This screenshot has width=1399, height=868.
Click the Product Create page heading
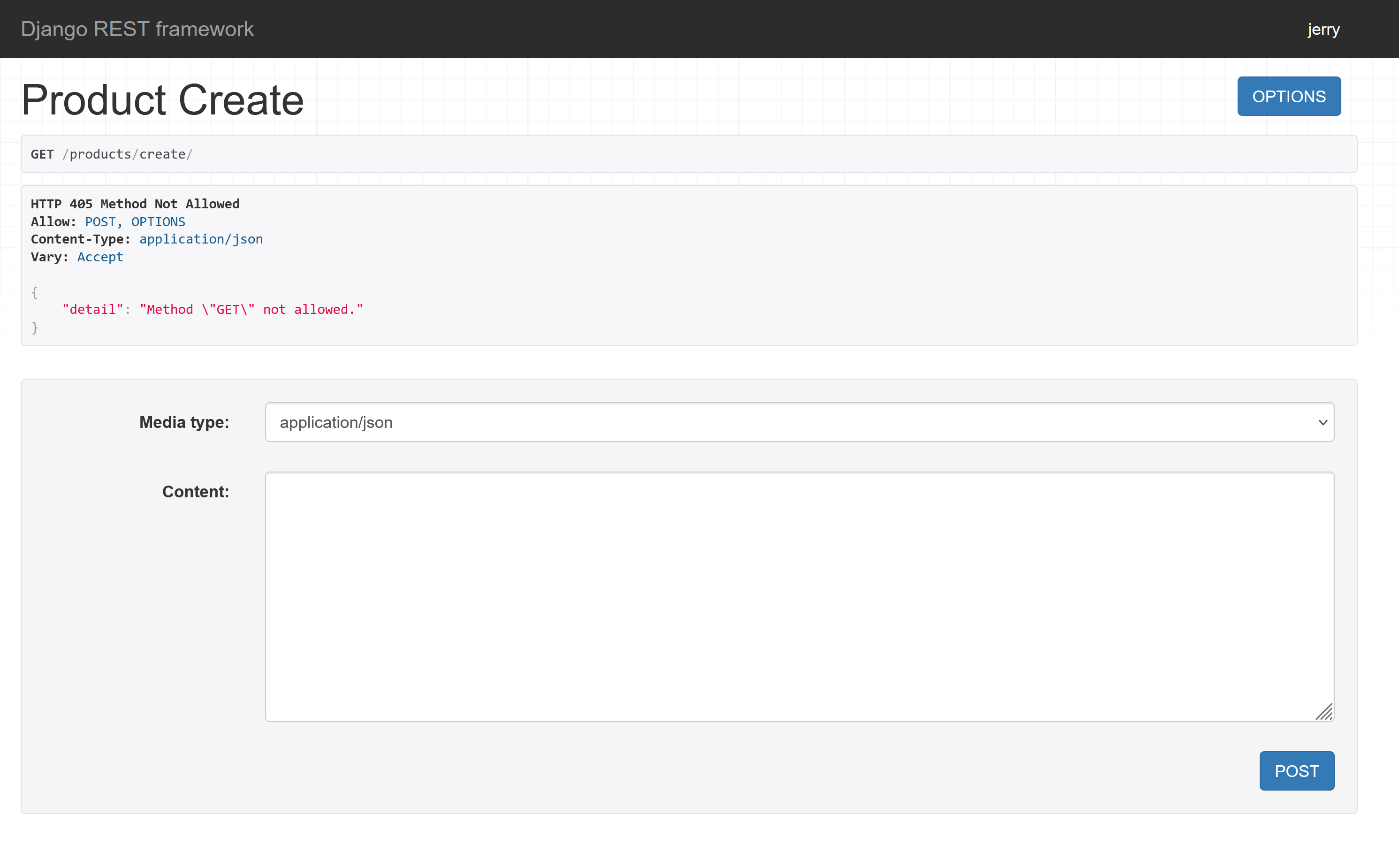pyautogui.click(x=162, y=100)
